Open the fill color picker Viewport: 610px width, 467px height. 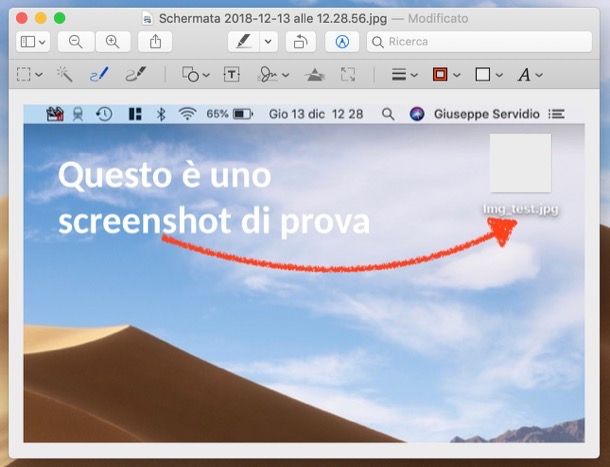489,74
